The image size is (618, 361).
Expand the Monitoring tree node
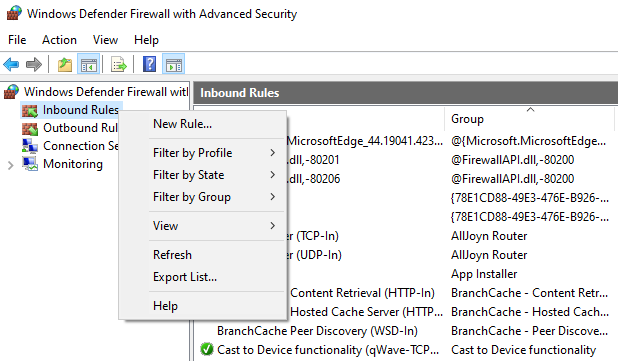[x=11, y=165]
